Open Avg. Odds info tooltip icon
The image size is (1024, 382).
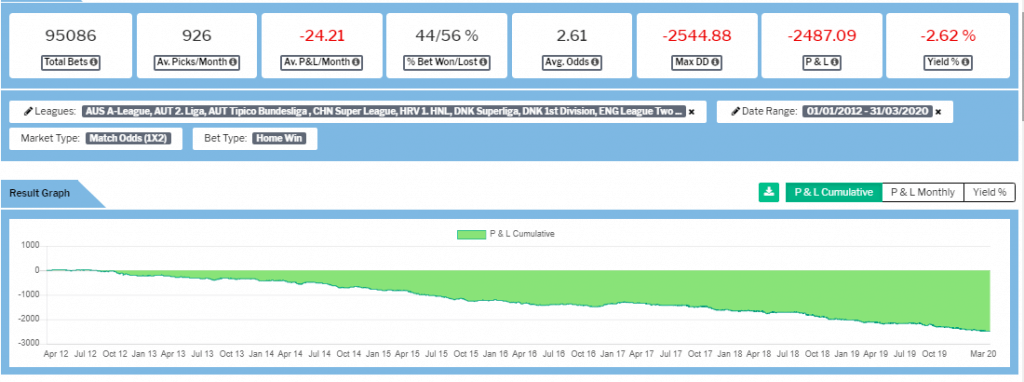click(x=595, y=63)
